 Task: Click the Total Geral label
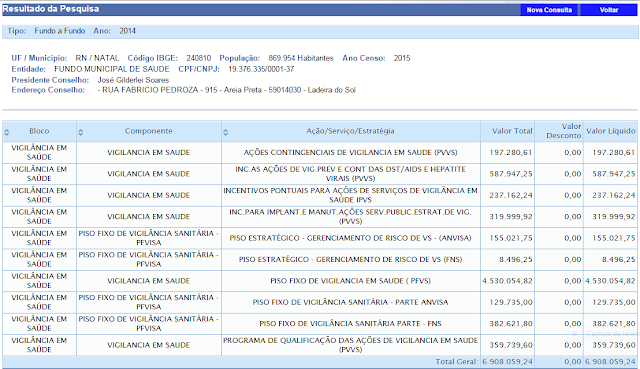click(456, 362)
